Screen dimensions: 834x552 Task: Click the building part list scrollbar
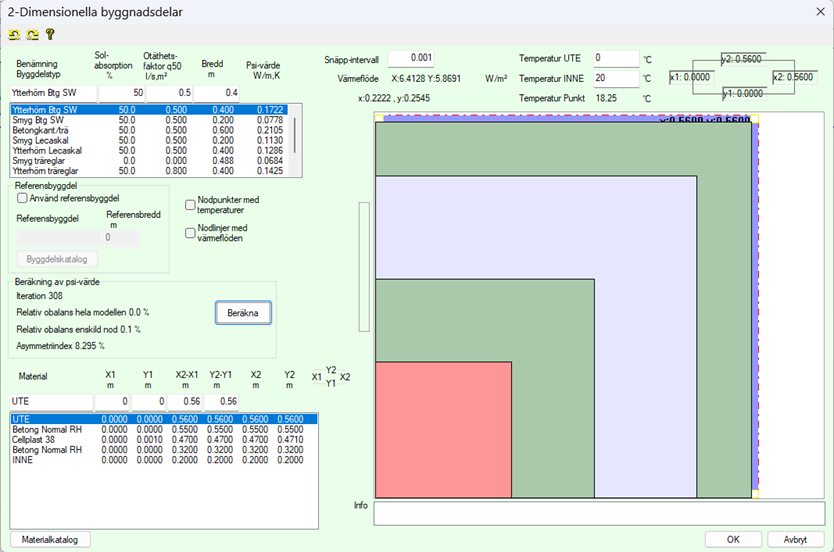point(294,130)
